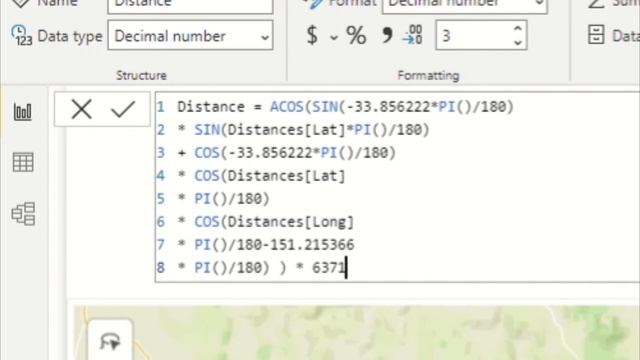Switch to Report view icon
The height and width of the screenshot is (360, 640).
coord(22,111)
